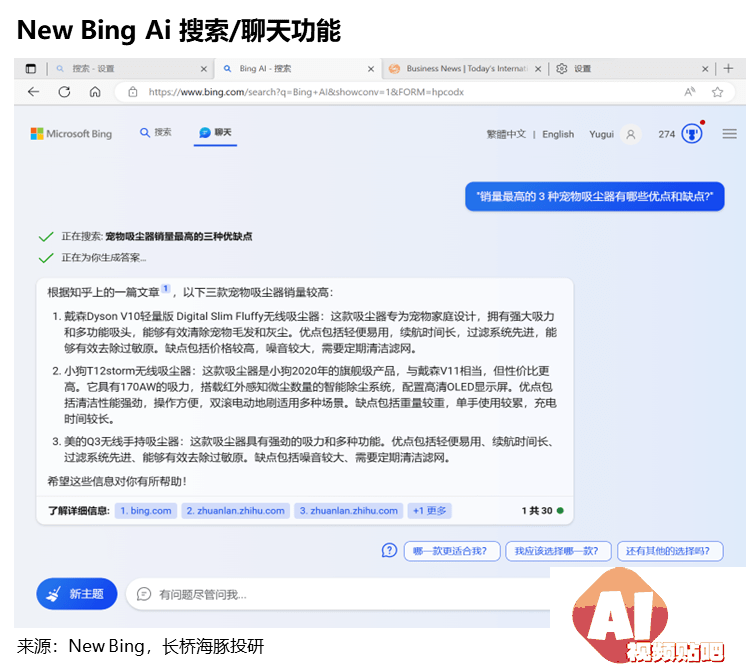This screenshot has width=750, height=668.
Task: Open source link 2. zhuanlan.zhihu.com
Action: pos(235,511)
